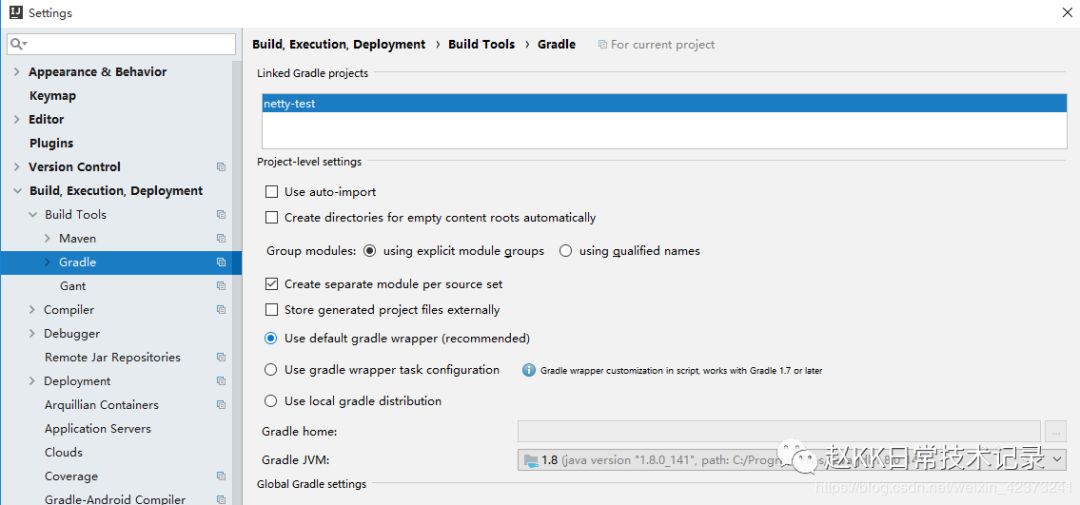The width and height of the screenshot is (1080, 505).
Task: Select the using qualified names radio option
Action: pyautogui.click(x=566, y=251)
